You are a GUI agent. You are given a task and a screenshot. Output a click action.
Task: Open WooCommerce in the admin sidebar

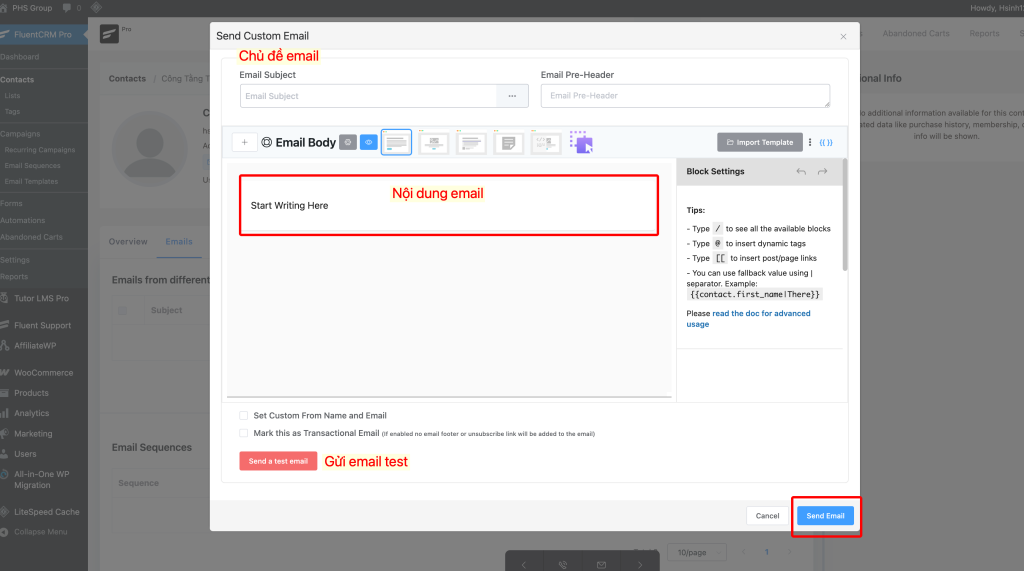(x=43, y=373)
